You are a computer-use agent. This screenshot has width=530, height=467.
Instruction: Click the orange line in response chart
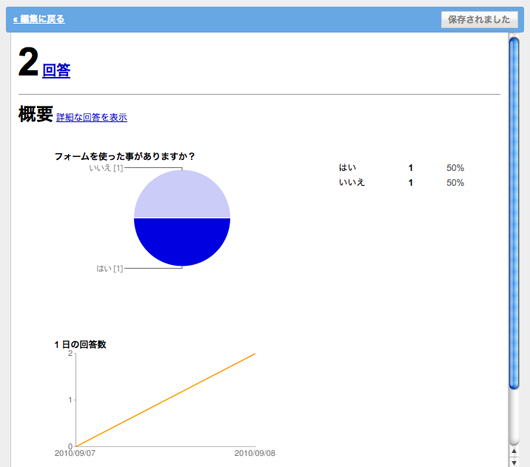pyautogui.click(x=166, y=400)
